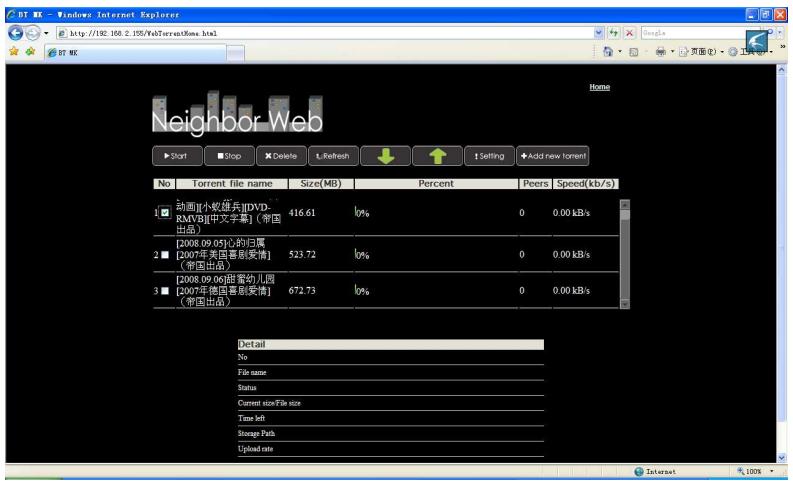The width and height of the screenshot is (793, 485).
Task: Click the Torrent file name column header
Action: (232, 184)
